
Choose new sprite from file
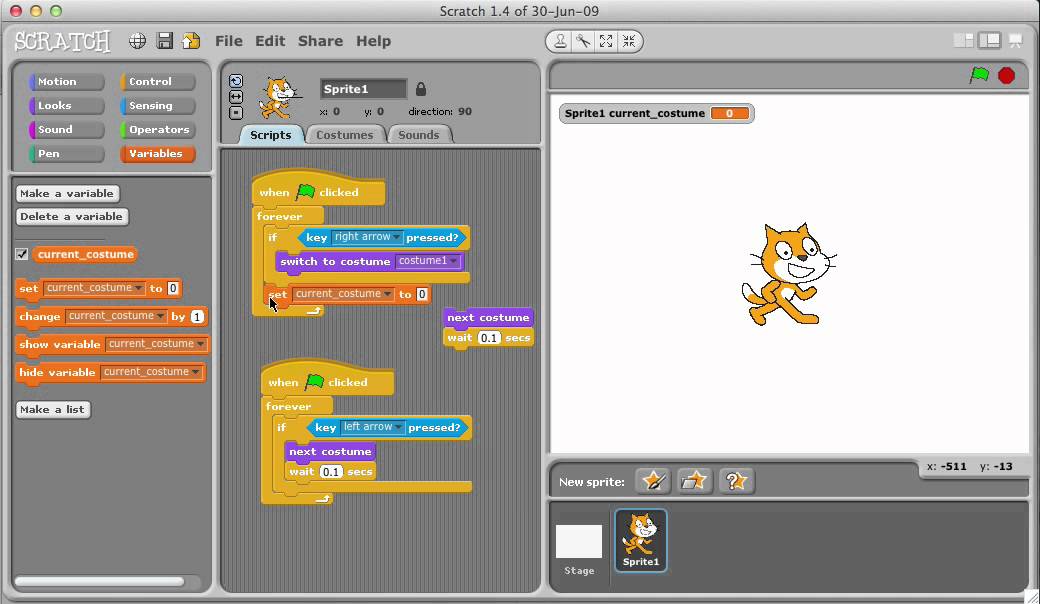coord(694,481)
